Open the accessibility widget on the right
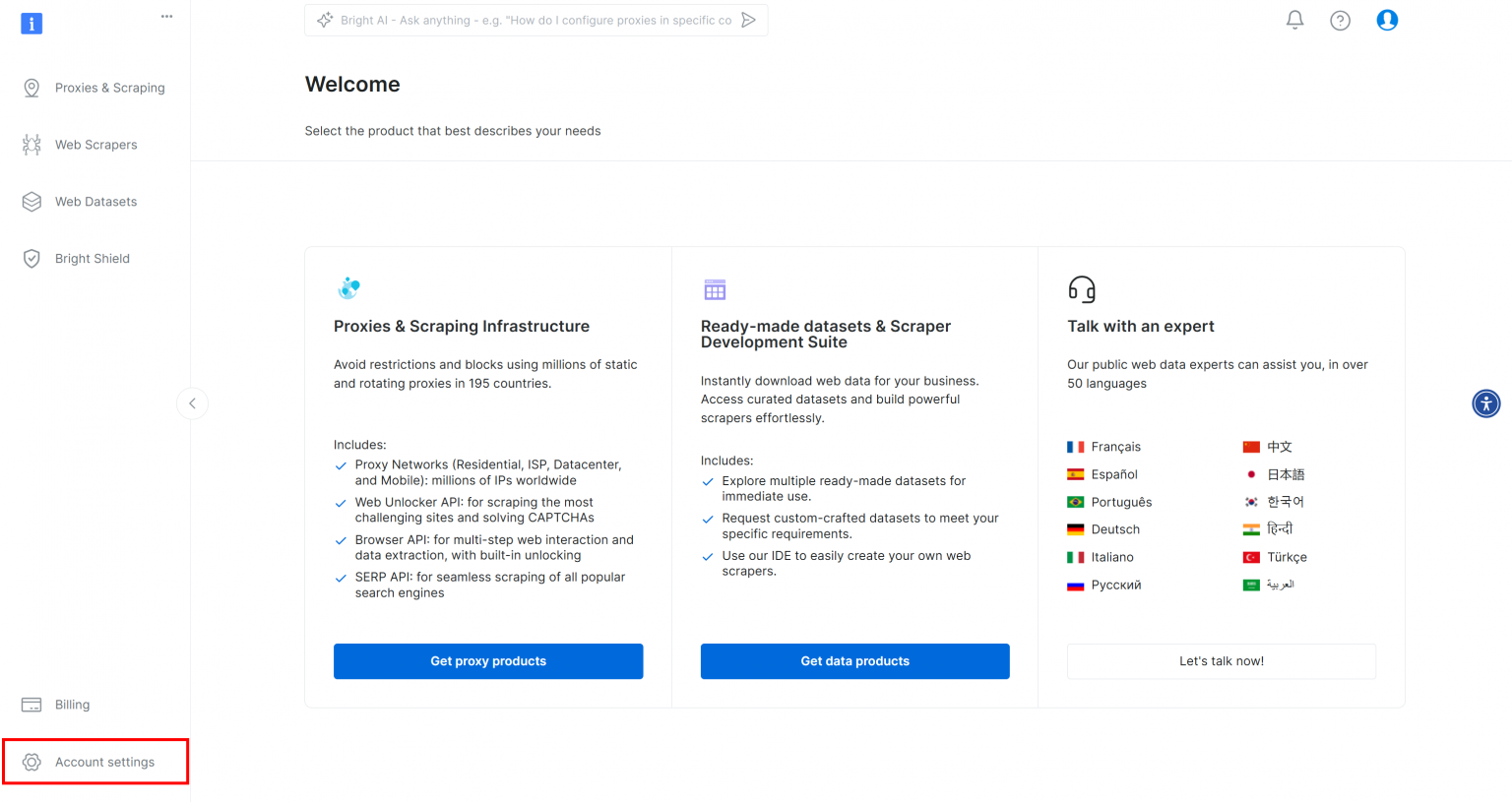The image size is (1512, 802). [x=1486, y=403]
